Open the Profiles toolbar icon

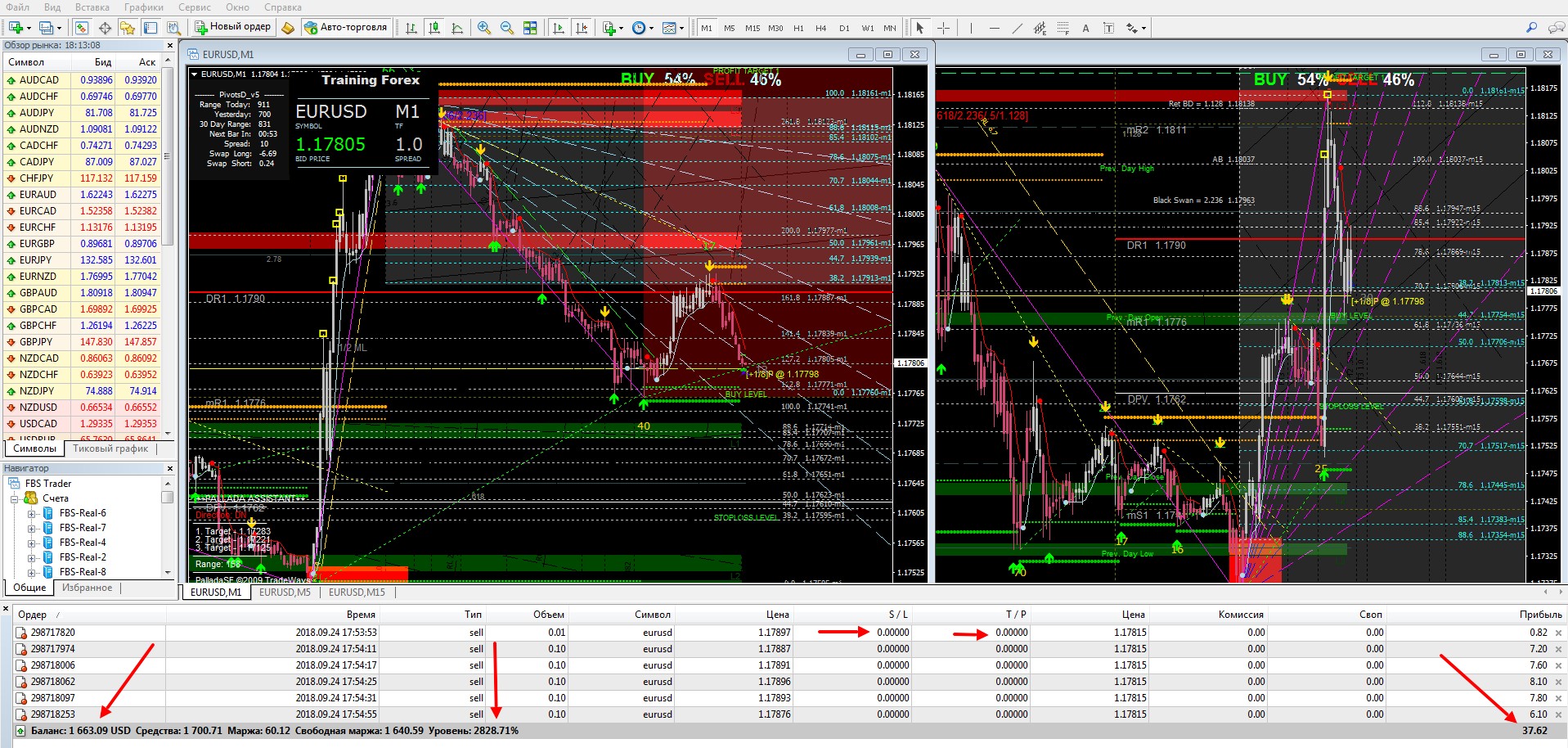[46, 28]
